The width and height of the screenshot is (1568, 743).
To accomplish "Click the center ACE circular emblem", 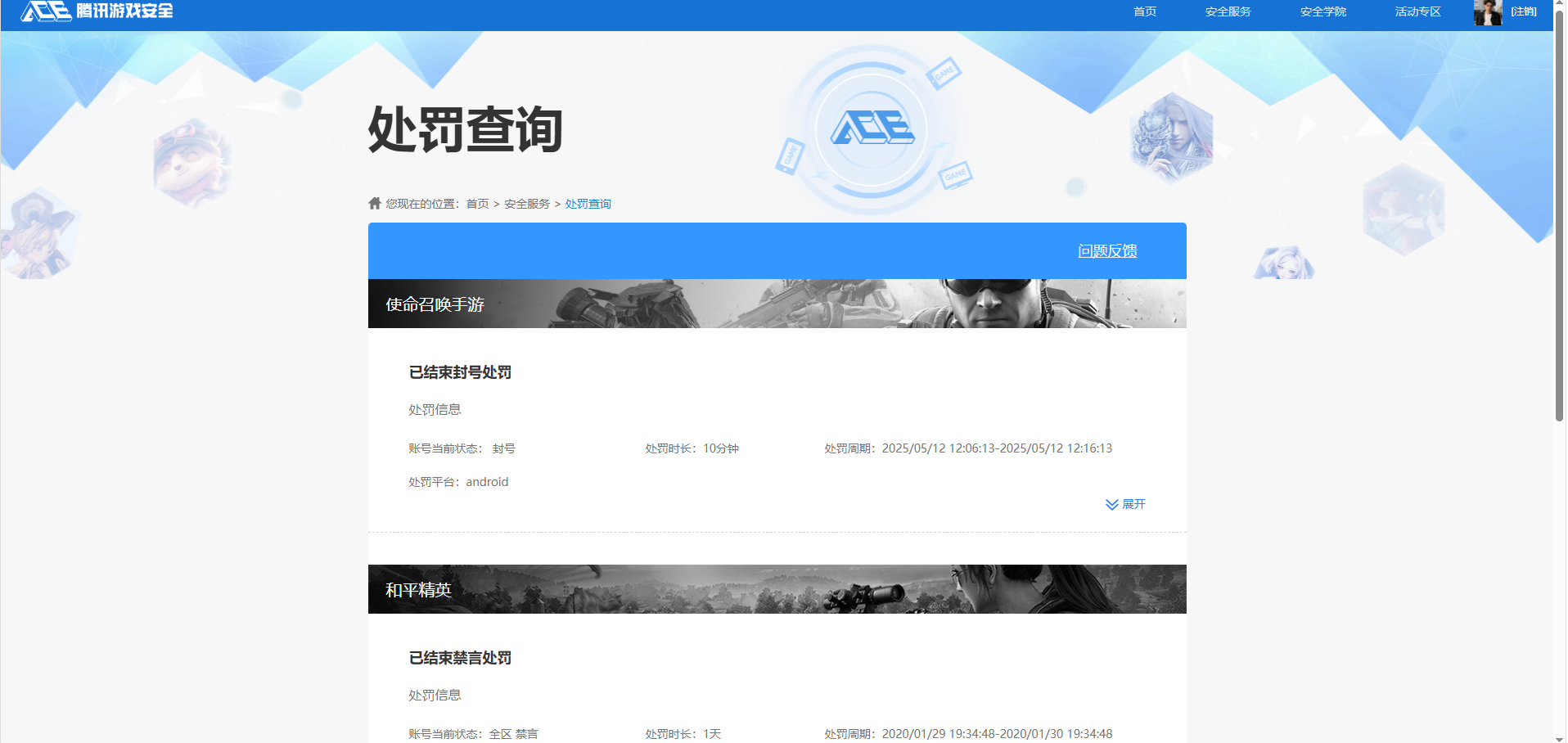I will point(872,128).
